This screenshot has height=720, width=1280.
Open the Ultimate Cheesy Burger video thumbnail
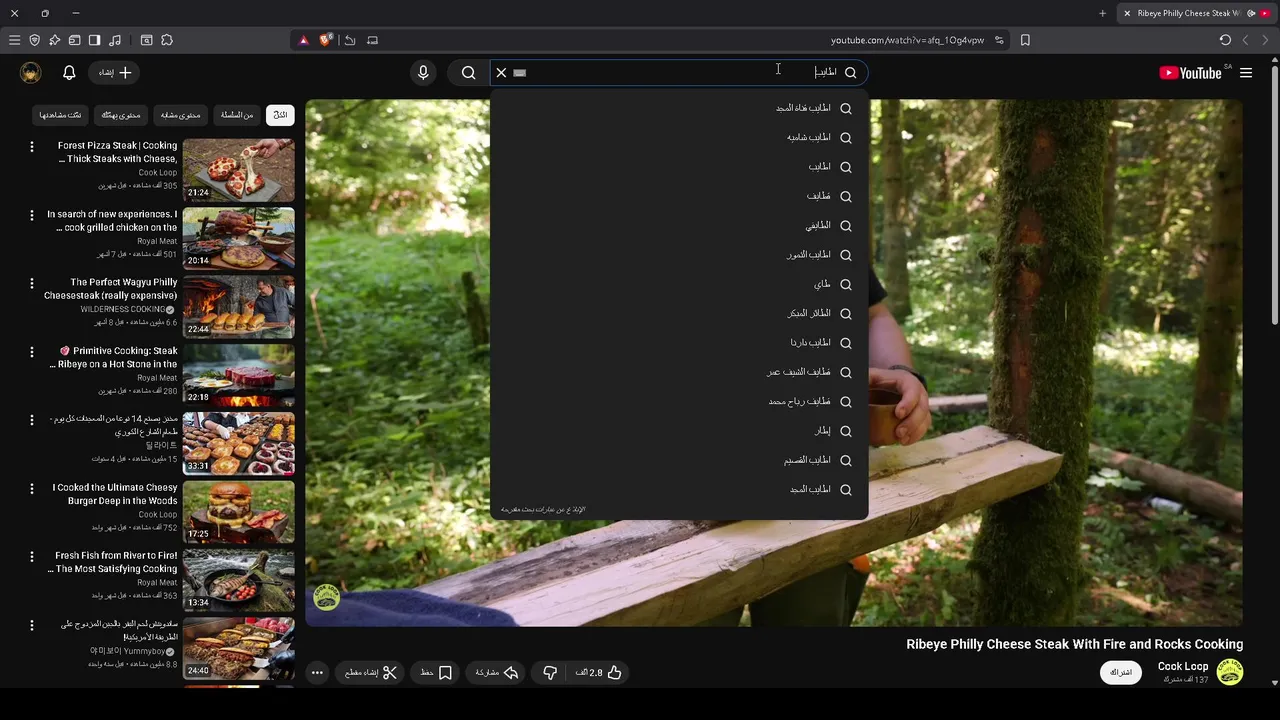pos(239,512)
